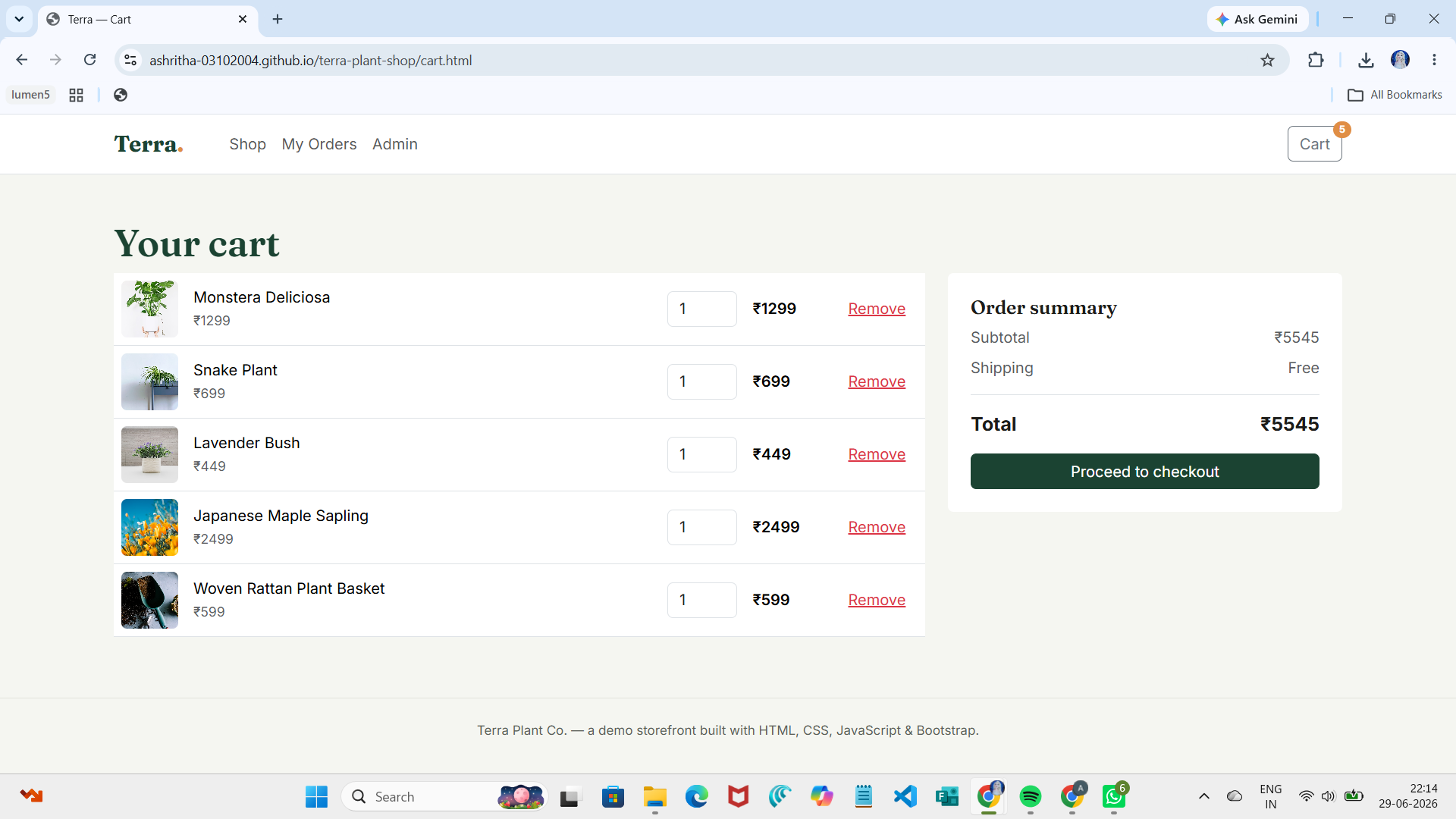Viewport: 1456px width, 819px height.
Task: Remove Monstera Deliciosa from the cart
Action: (877, 309)
